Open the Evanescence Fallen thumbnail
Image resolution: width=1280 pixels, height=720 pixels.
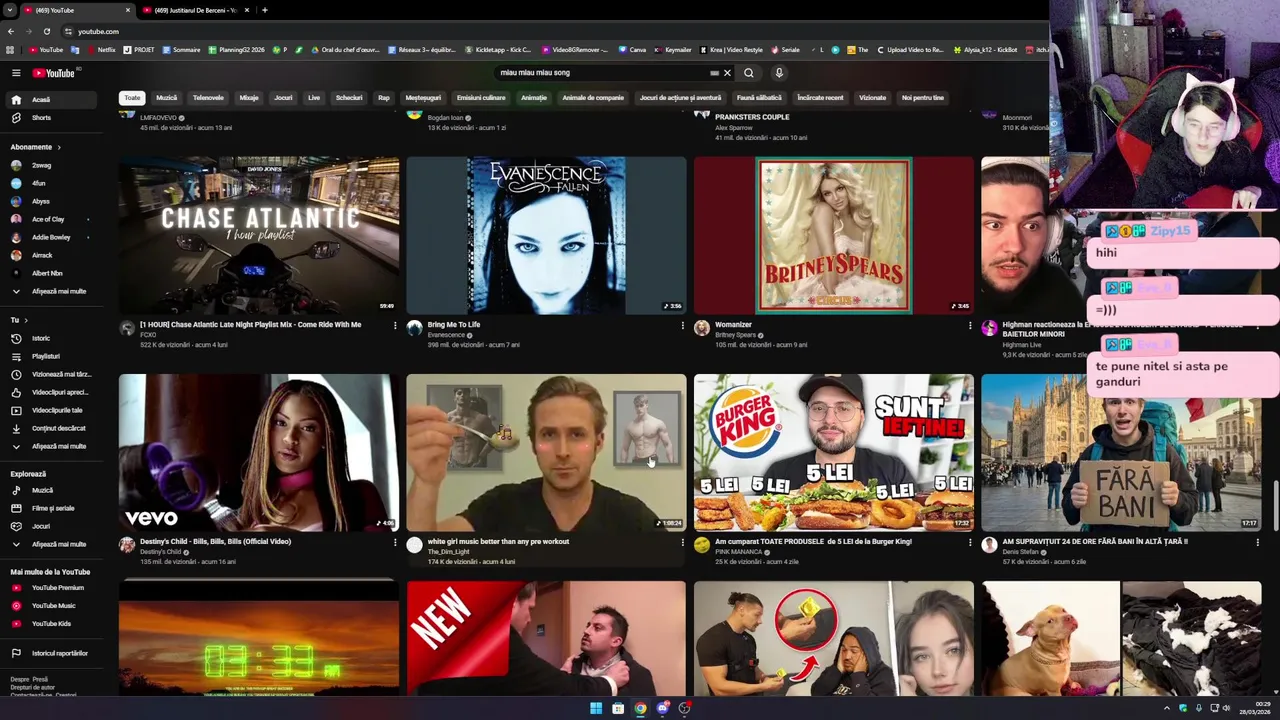click(x=546, y=235)
